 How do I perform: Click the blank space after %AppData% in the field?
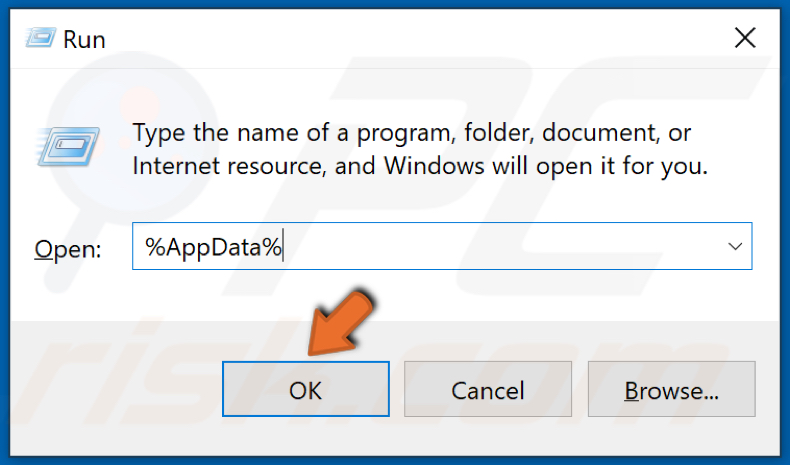[x=499, y=246]
